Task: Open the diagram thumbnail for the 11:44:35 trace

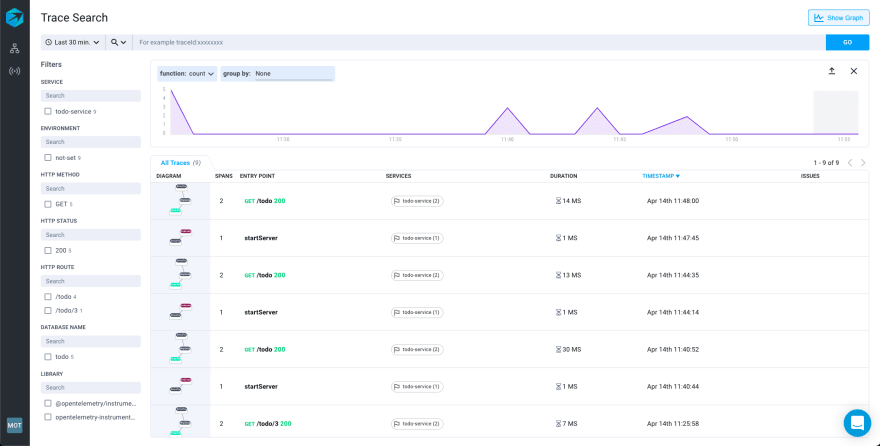Action: 180,275
